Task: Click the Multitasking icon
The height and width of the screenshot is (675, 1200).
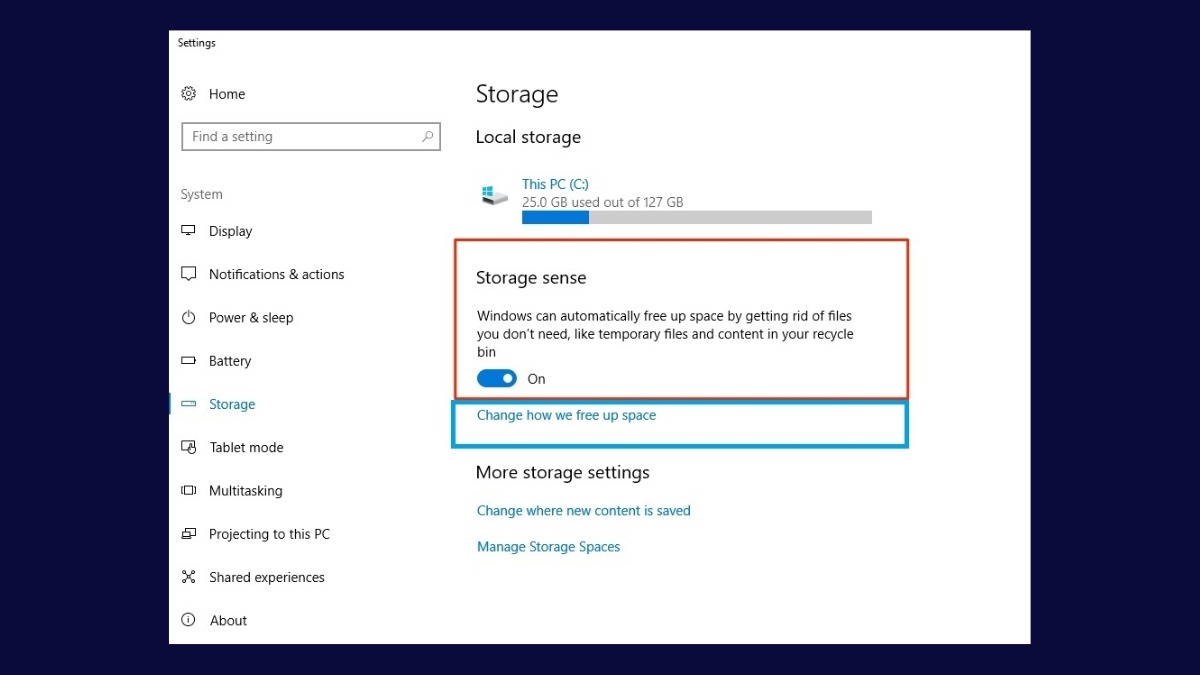Action: pos(188,490)
